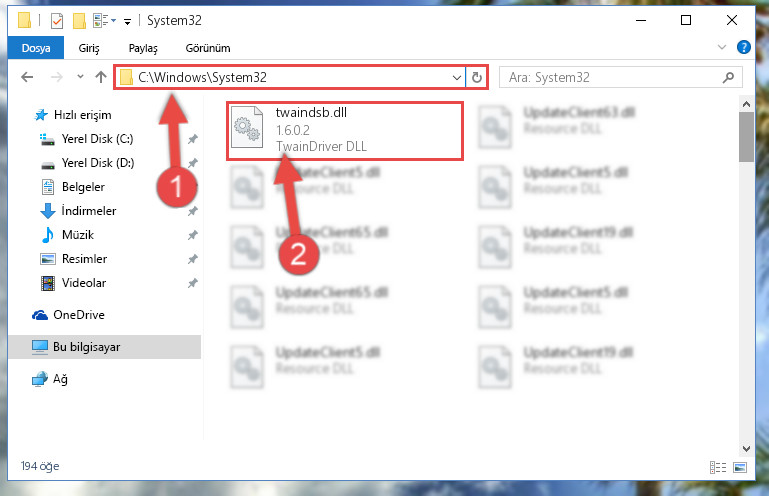Toggle the pin beside Videolar
The width and height of the screenshot is (769, 496).
[193, 283]
